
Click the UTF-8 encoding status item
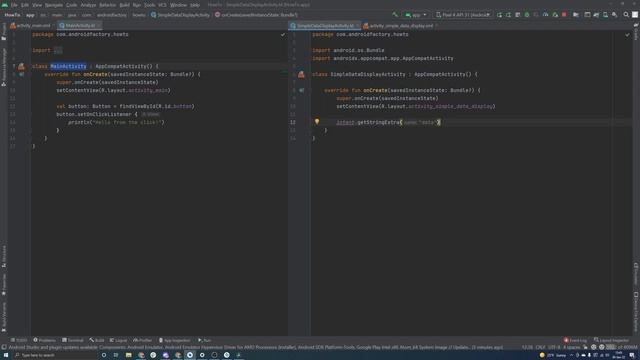click(554, 347)
